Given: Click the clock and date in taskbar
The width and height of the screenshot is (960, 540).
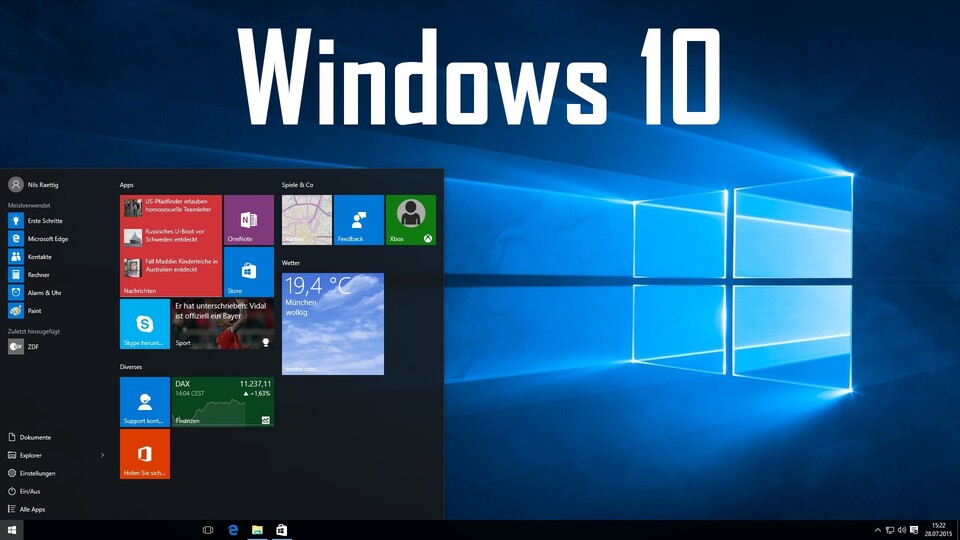Looking at the screenshot, I should (938, 530).
